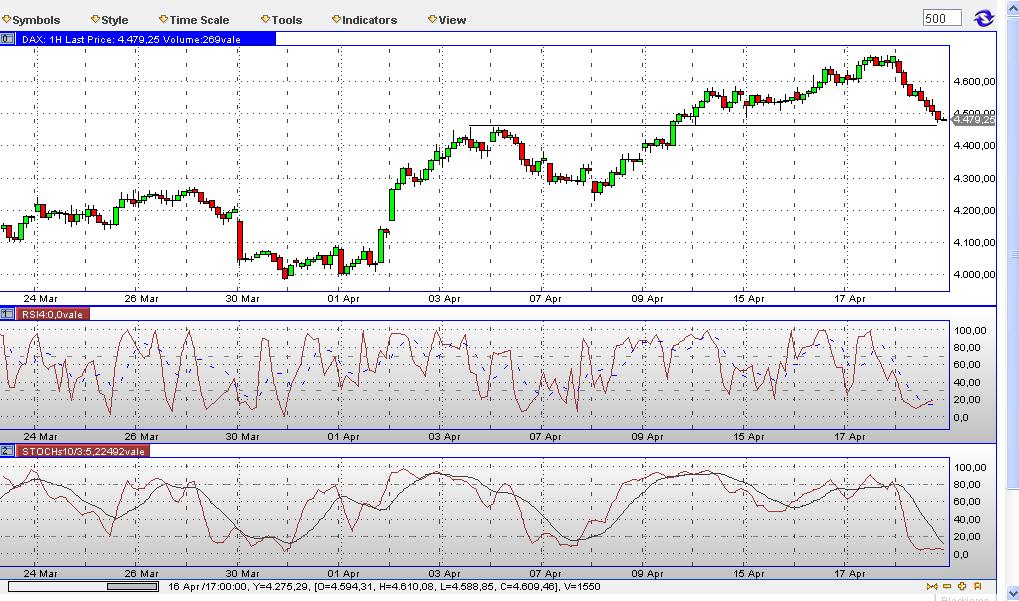Image resolution: width=1019 pixels, height=601 pixels.
Task: Click the status bar OHLC readout for 16 Apr
Action: (384, 587)
